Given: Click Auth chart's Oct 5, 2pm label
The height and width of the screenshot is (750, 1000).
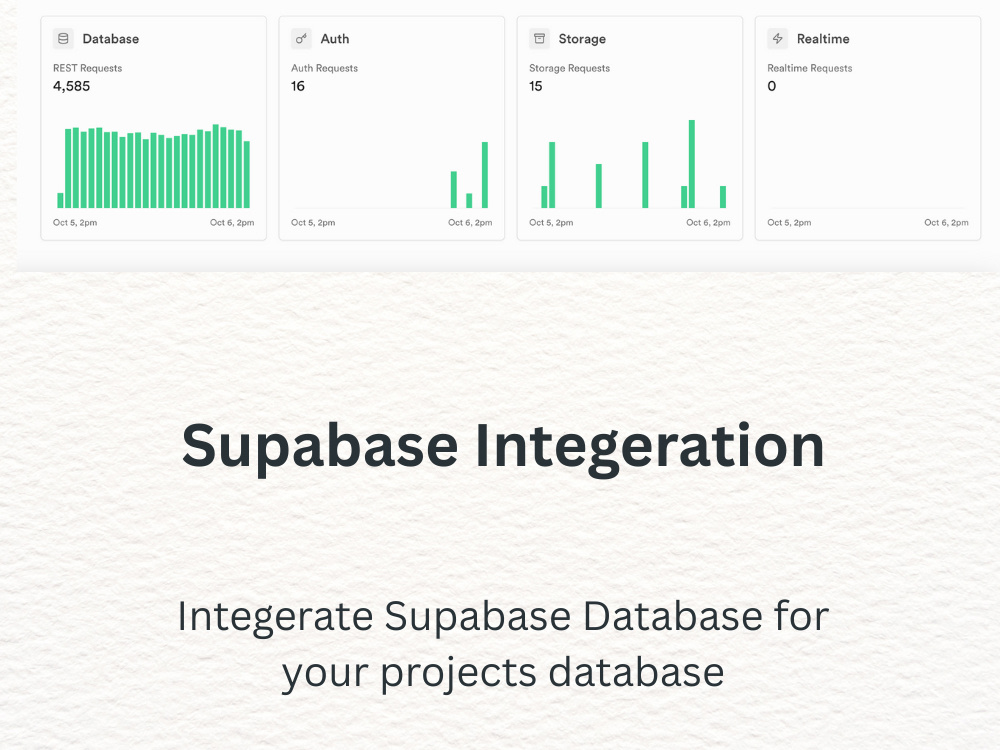Looking at the screenshot, I should tap(313, 223).
